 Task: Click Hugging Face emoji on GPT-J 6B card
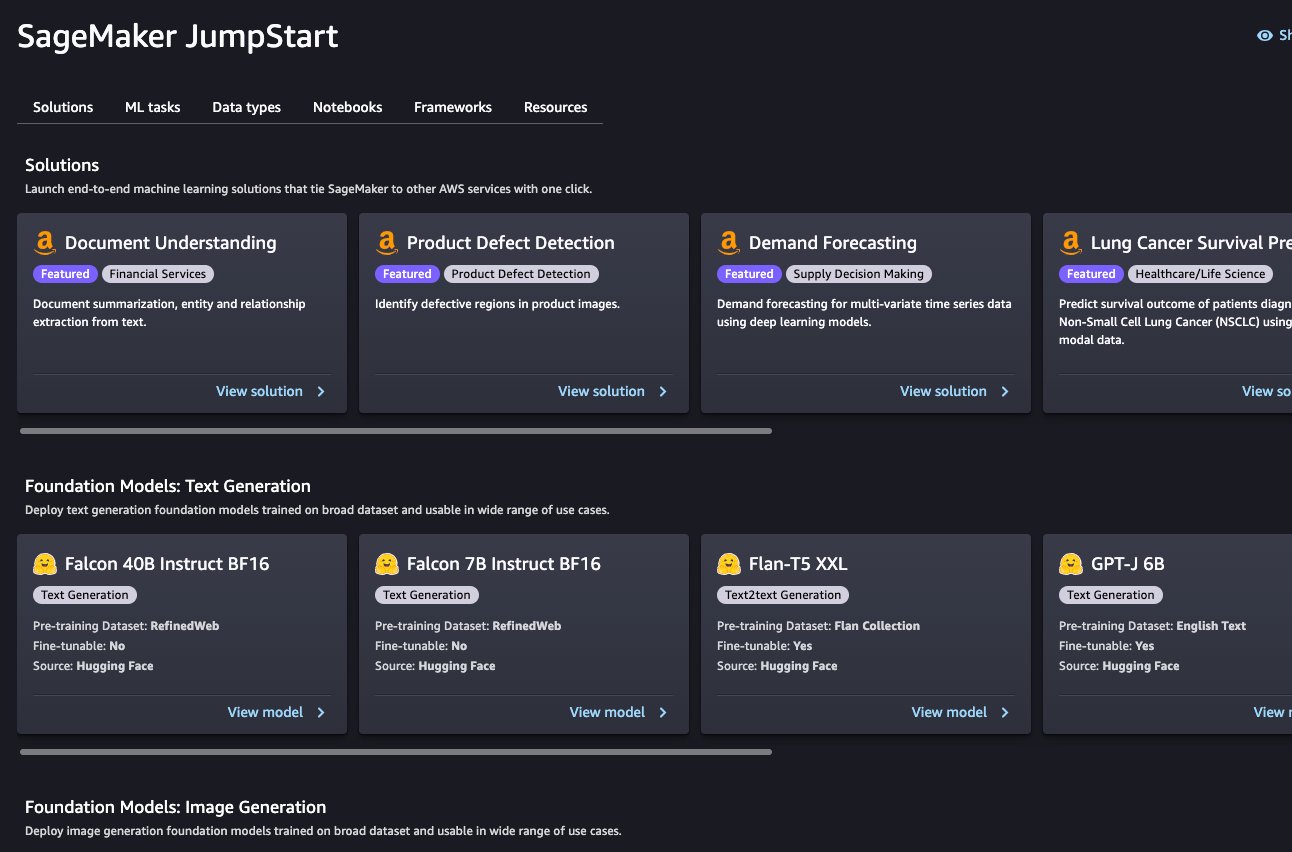click(x=1070, y=564)
